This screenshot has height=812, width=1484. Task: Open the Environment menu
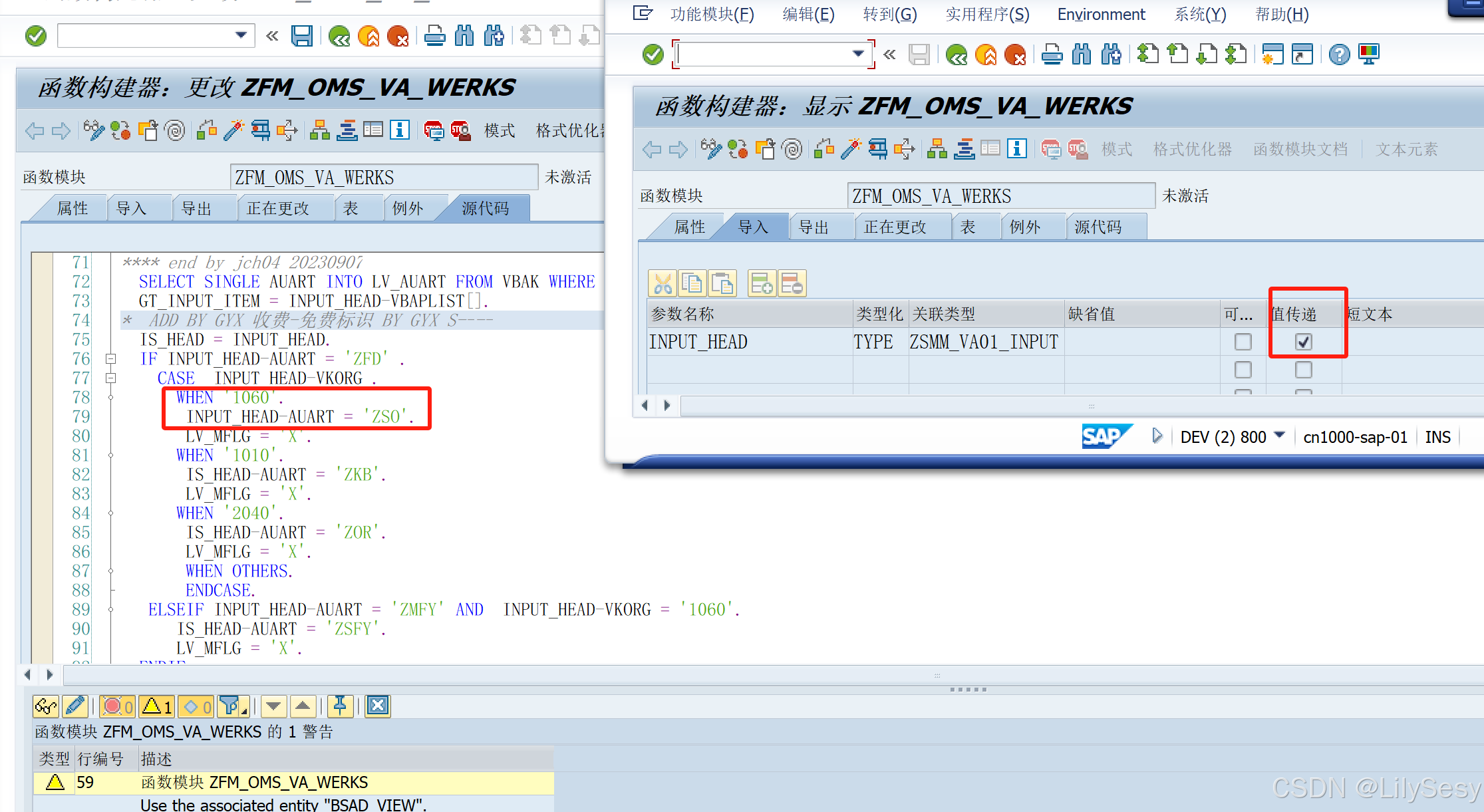click(1101, 14)
